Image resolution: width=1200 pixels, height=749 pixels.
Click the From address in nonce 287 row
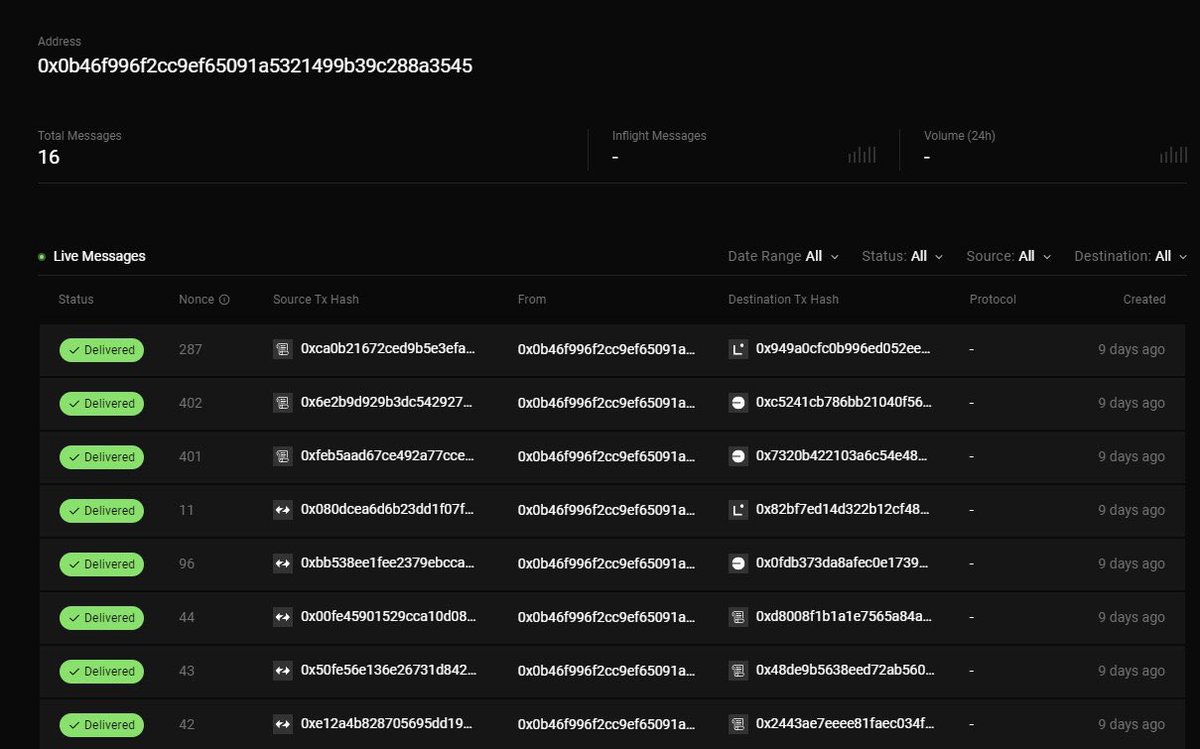(x=606, y=350)
